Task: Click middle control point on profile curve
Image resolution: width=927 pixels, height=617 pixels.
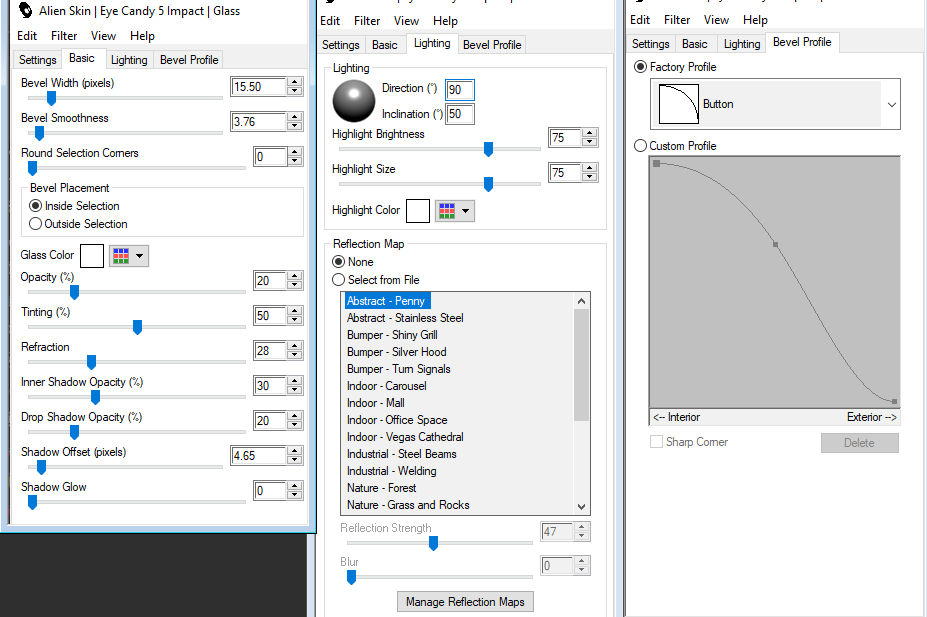Action: [x=775, y=244]
